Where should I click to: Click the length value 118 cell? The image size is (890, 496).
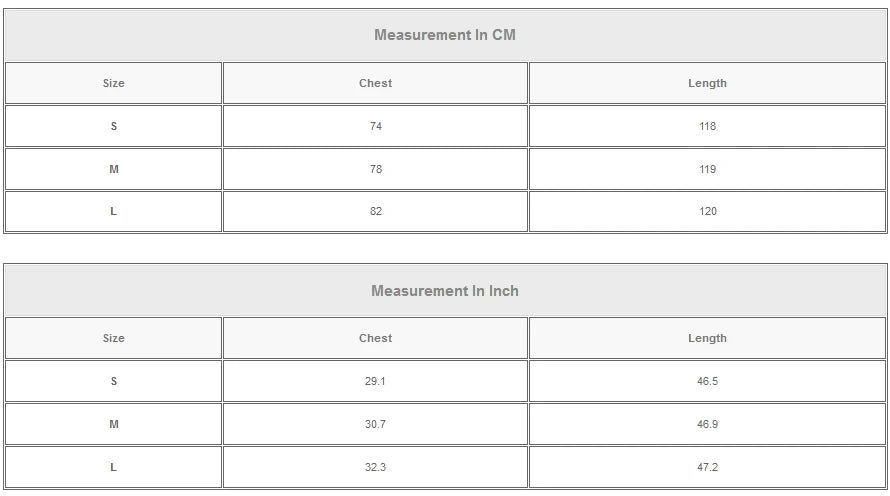coord(707,126)
